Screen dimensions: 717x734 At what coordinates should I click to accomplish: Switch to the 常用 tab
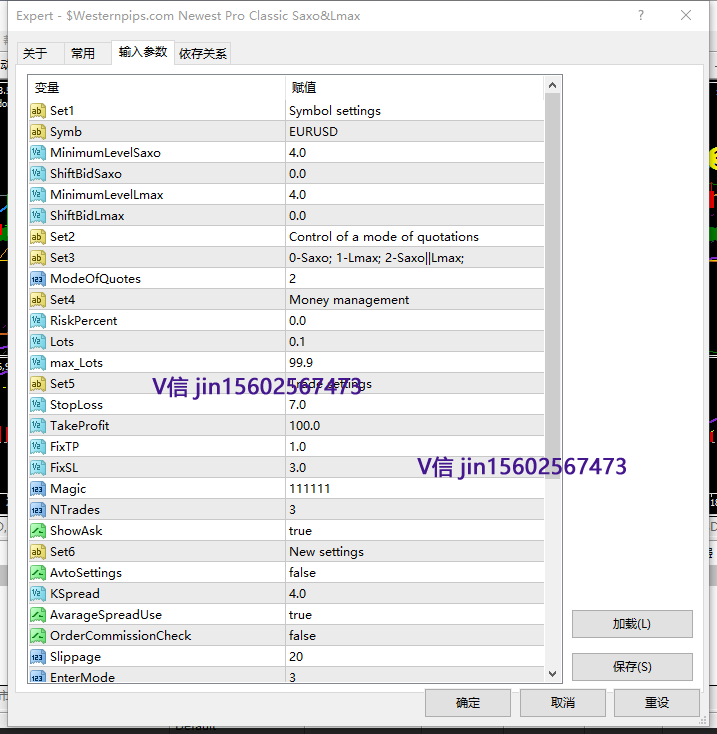coord(88,53)
